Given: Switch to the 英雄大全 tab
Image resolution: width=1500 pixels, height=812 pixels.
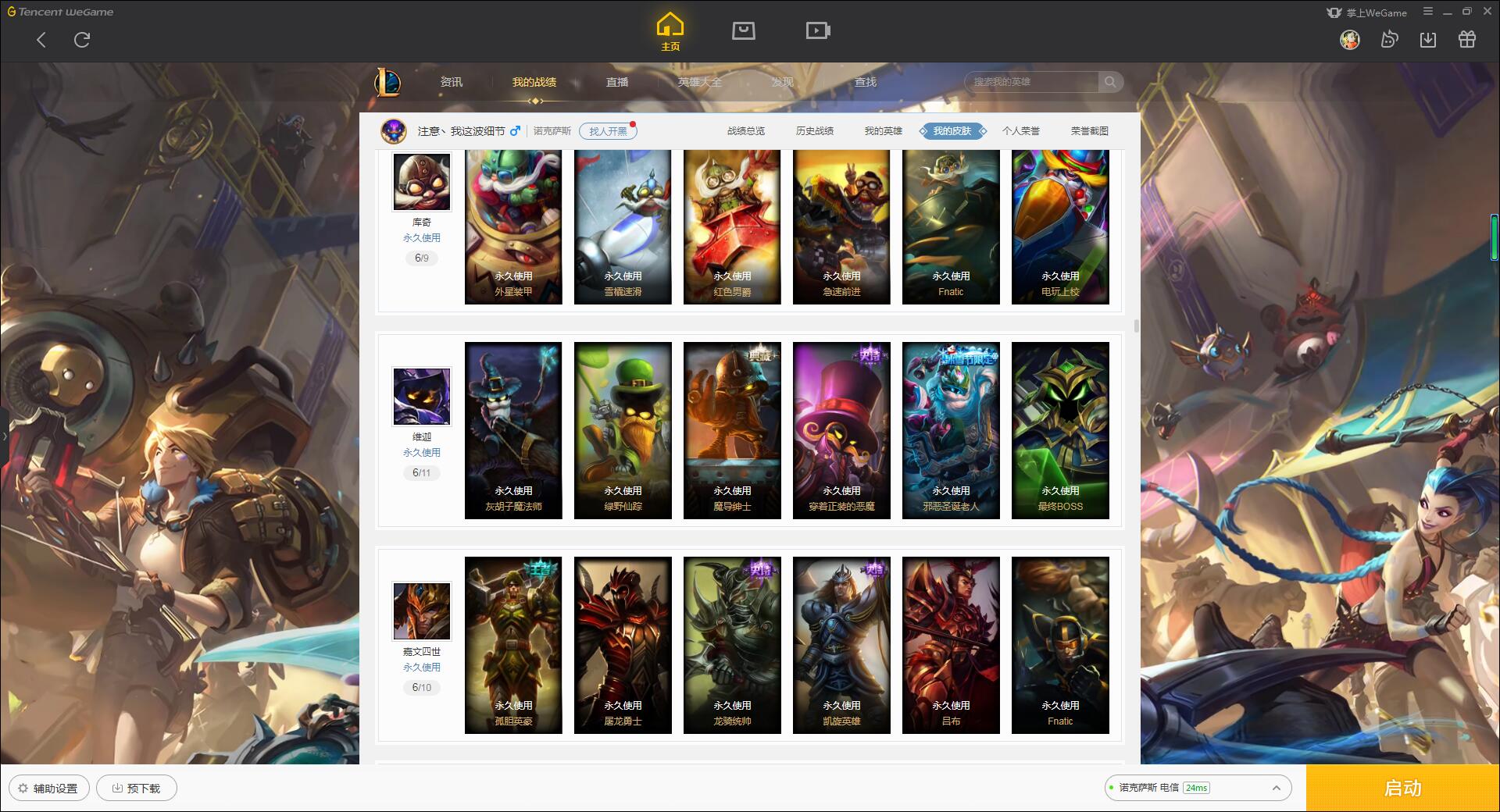Looking at the screenshot, I should tap(700, 82).
